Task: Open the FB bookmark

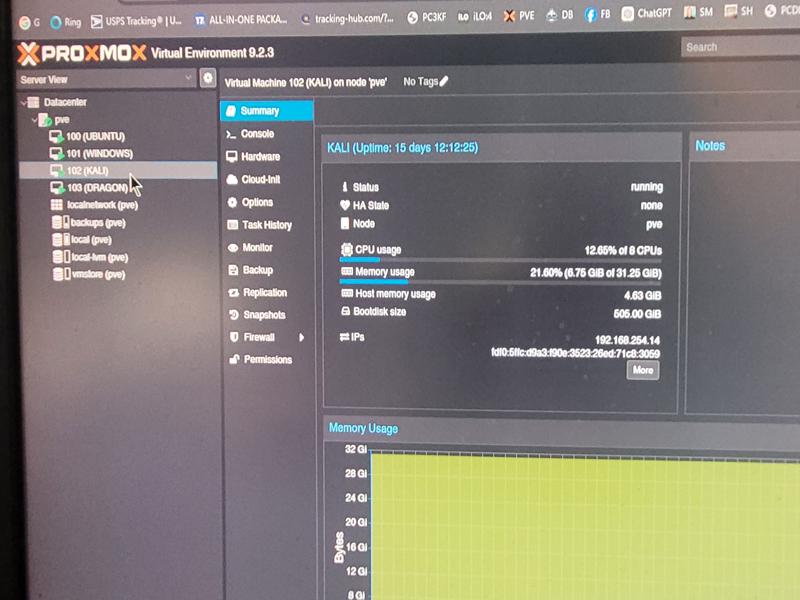Action: click(x=597, y=14)
